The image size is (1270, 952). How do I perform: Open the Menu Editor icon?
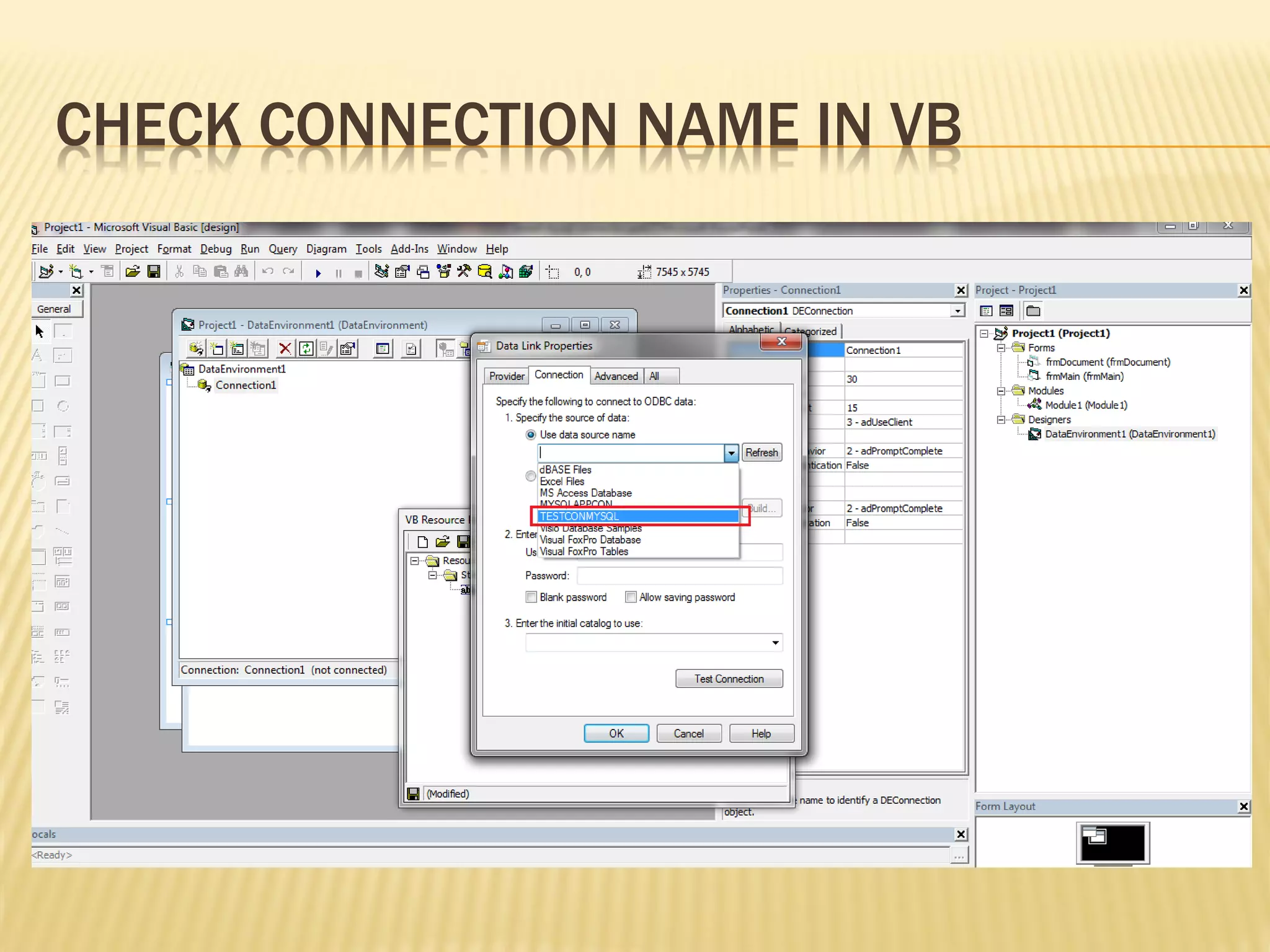tap(108, 271)
